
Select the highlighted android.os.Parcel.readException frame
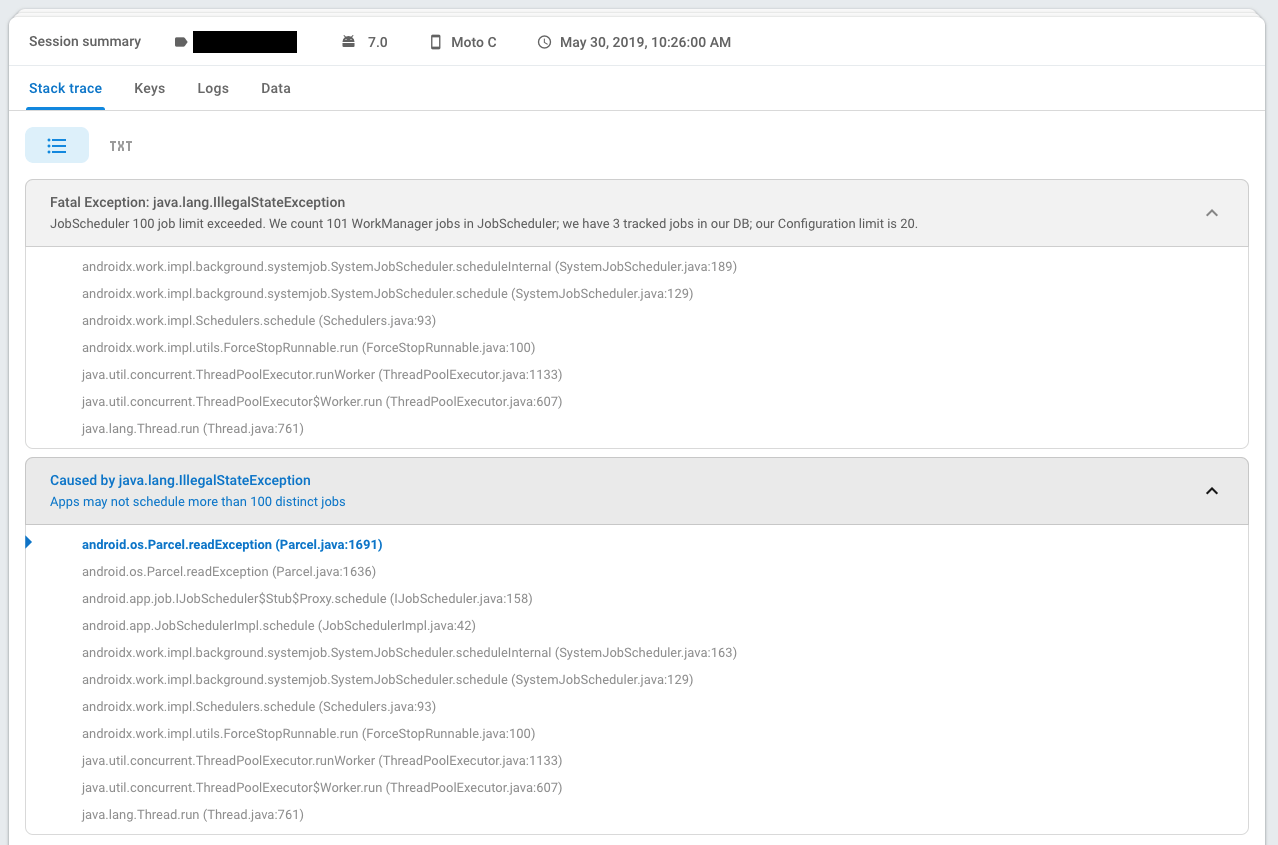232,545
